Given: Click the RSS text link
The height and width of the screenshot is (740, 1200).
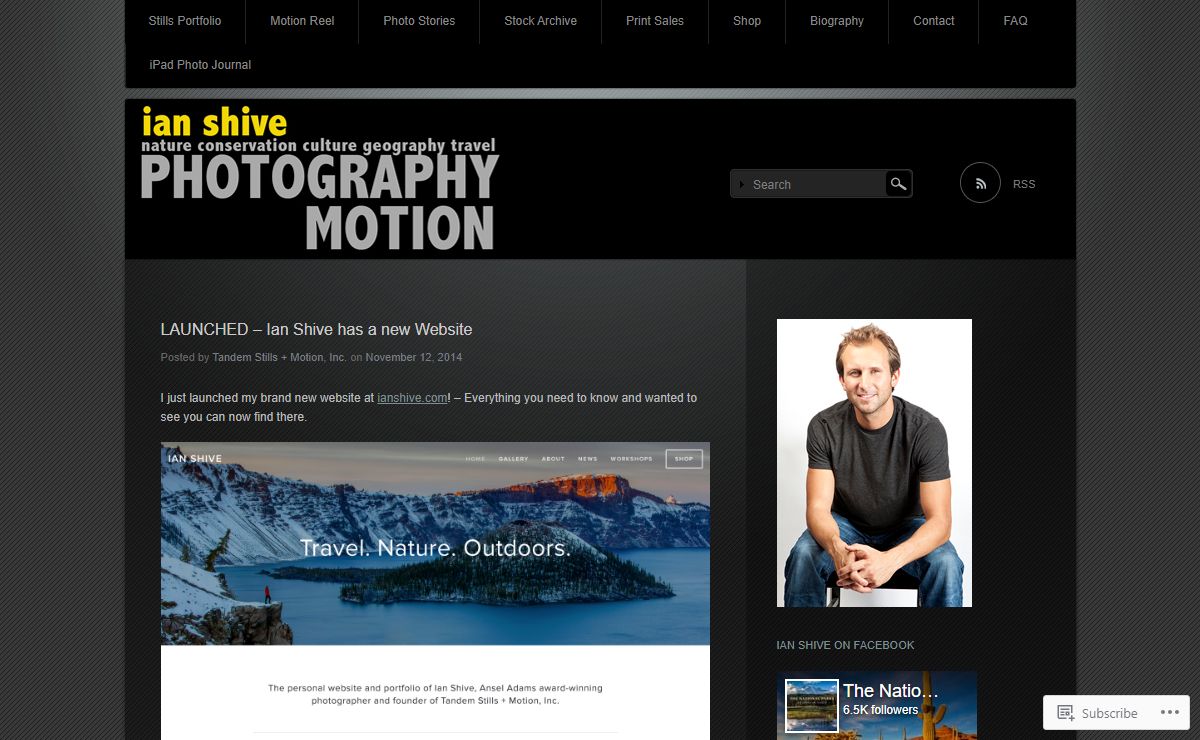Looking at the screenshot, I should (x=1024, y=184).
